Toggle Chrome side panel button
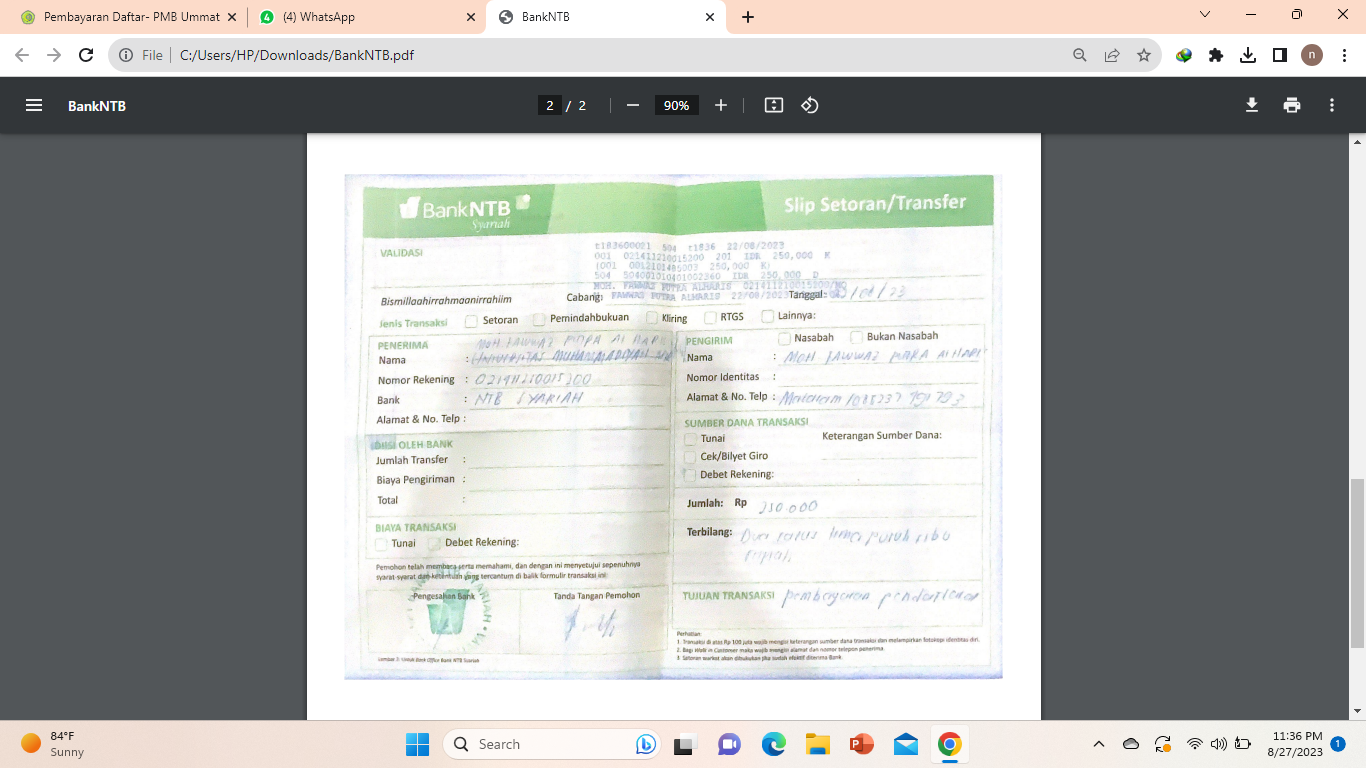 [x=1279, y=55]
